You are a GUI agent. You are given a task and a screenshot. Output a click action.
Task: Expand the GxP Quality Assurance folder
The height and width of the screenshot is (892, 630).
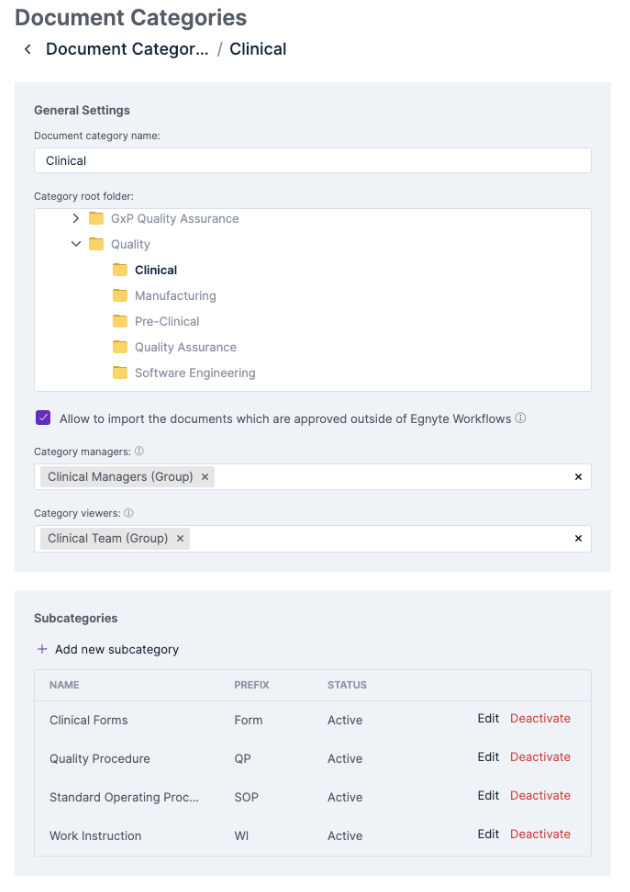(76, 218)
